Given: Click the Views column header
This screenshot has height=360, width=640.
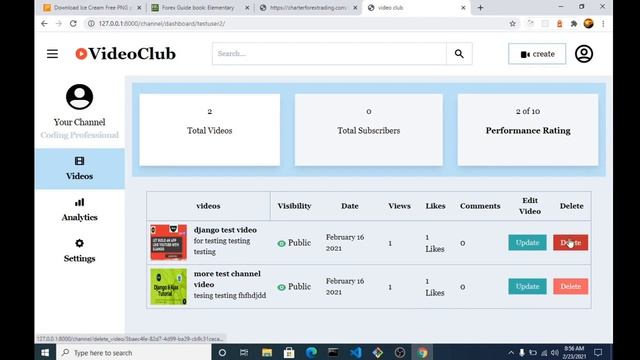Looking at the screenshot, I should [399, 206].
